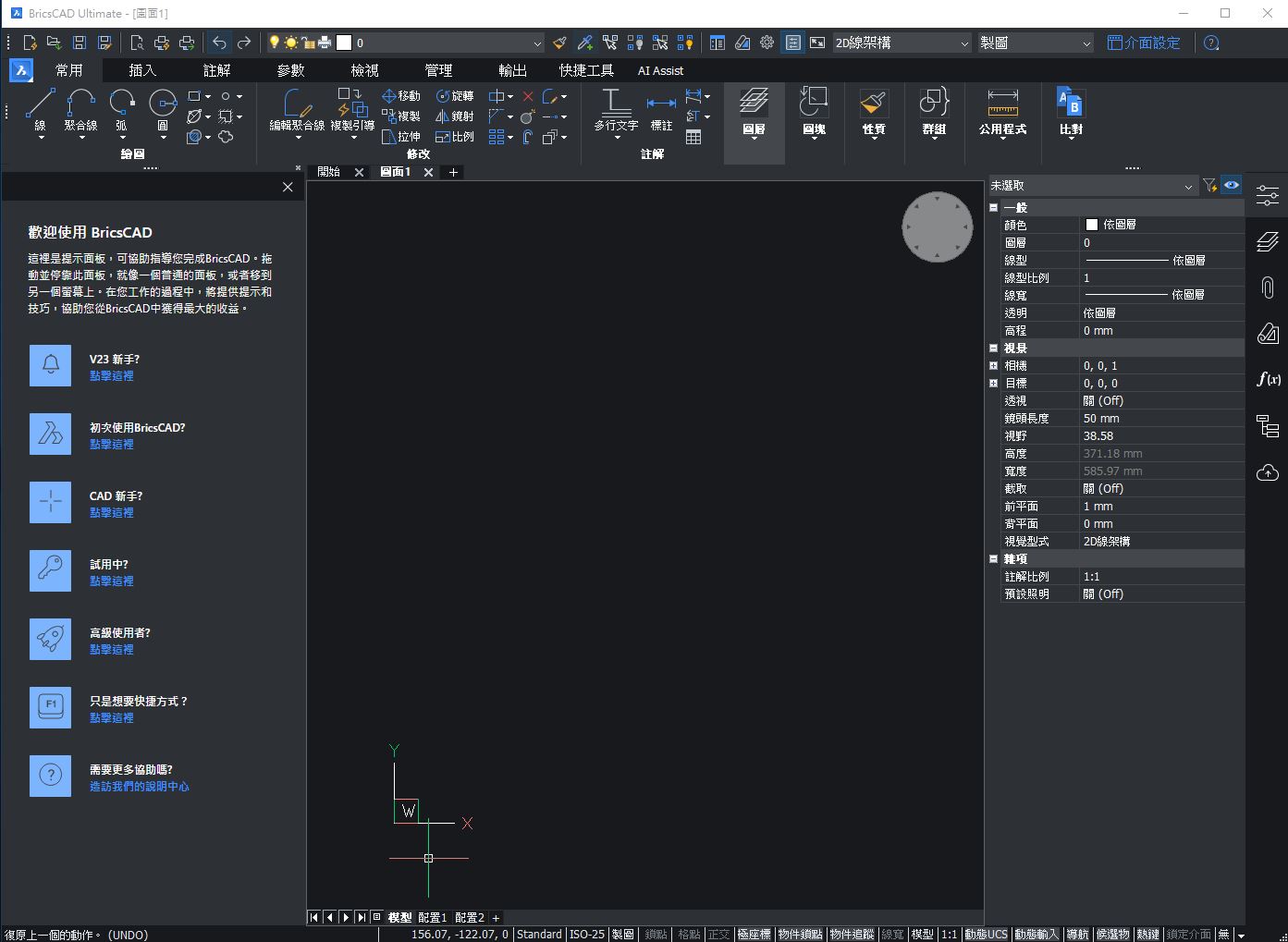Click the 介面設定 (Interface settings) button
The height and width of the screenshot is (942, 1288).
[x=1144, y=43]
